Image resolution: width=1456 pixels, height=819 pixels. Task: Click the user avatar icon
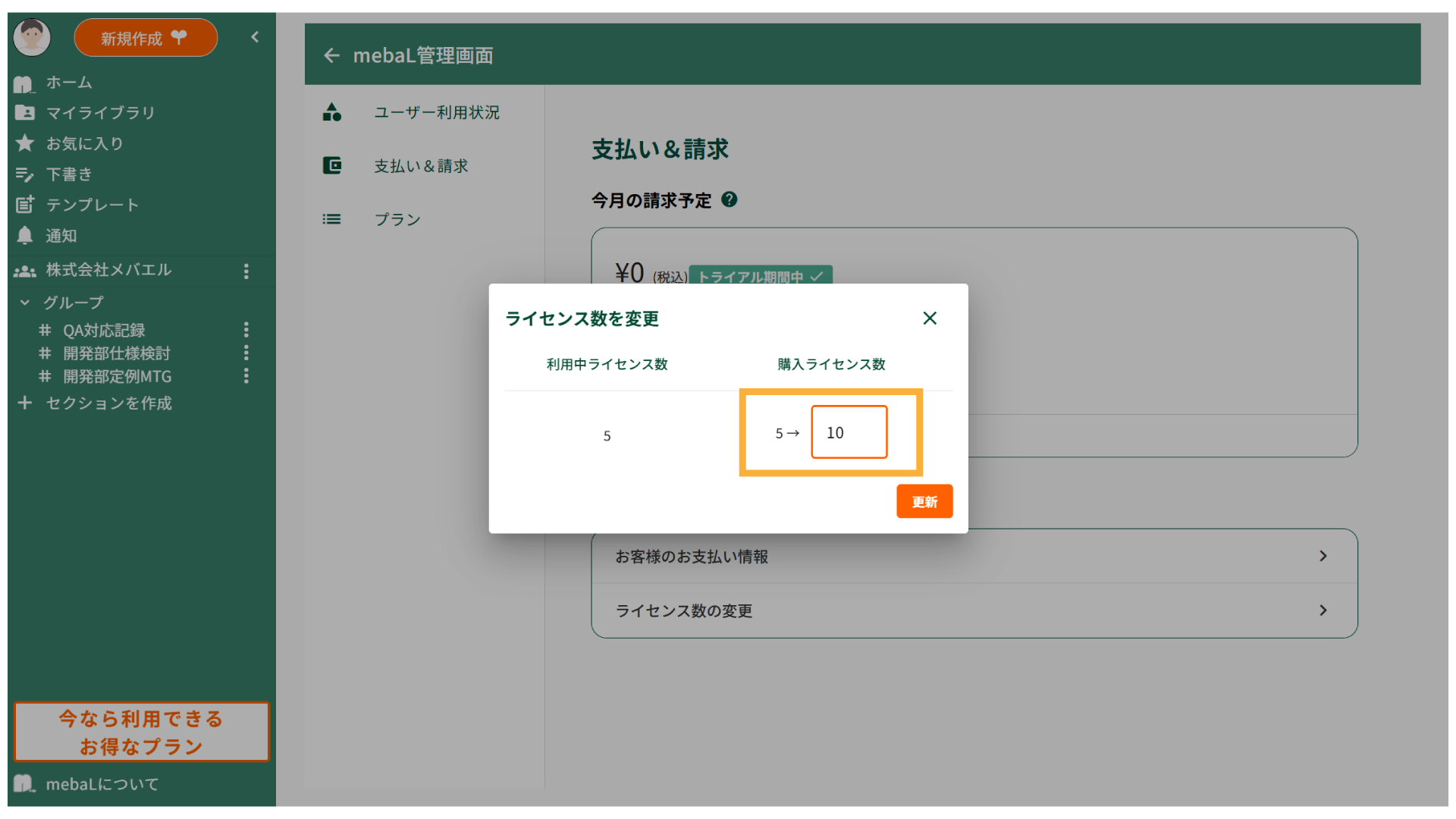point(32,37)
